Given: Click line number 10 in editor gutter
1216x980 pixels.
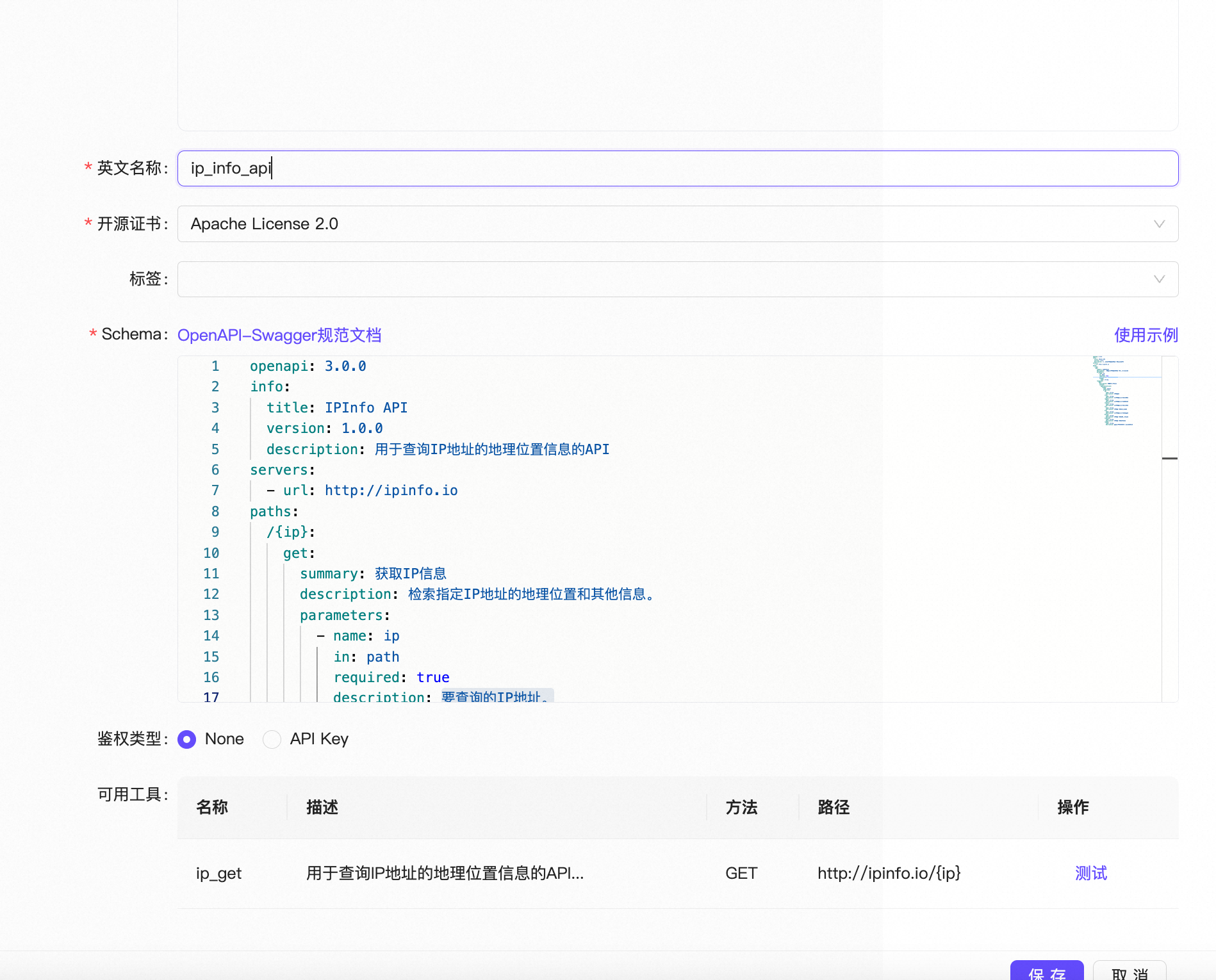Looking at the screenshot, I should (211, 553).
